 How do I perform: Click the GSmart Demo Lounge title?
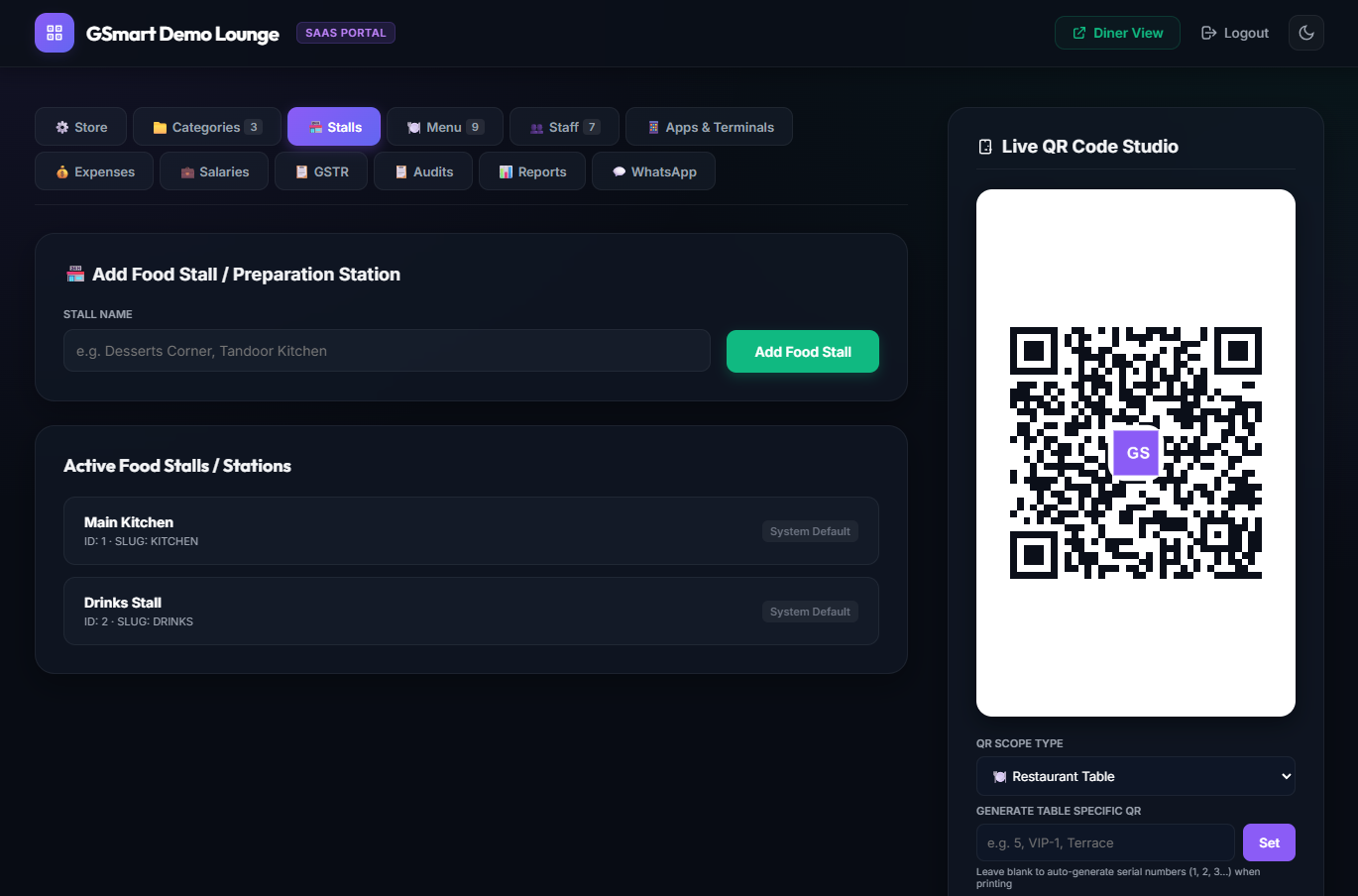click(x=182, y=34)
